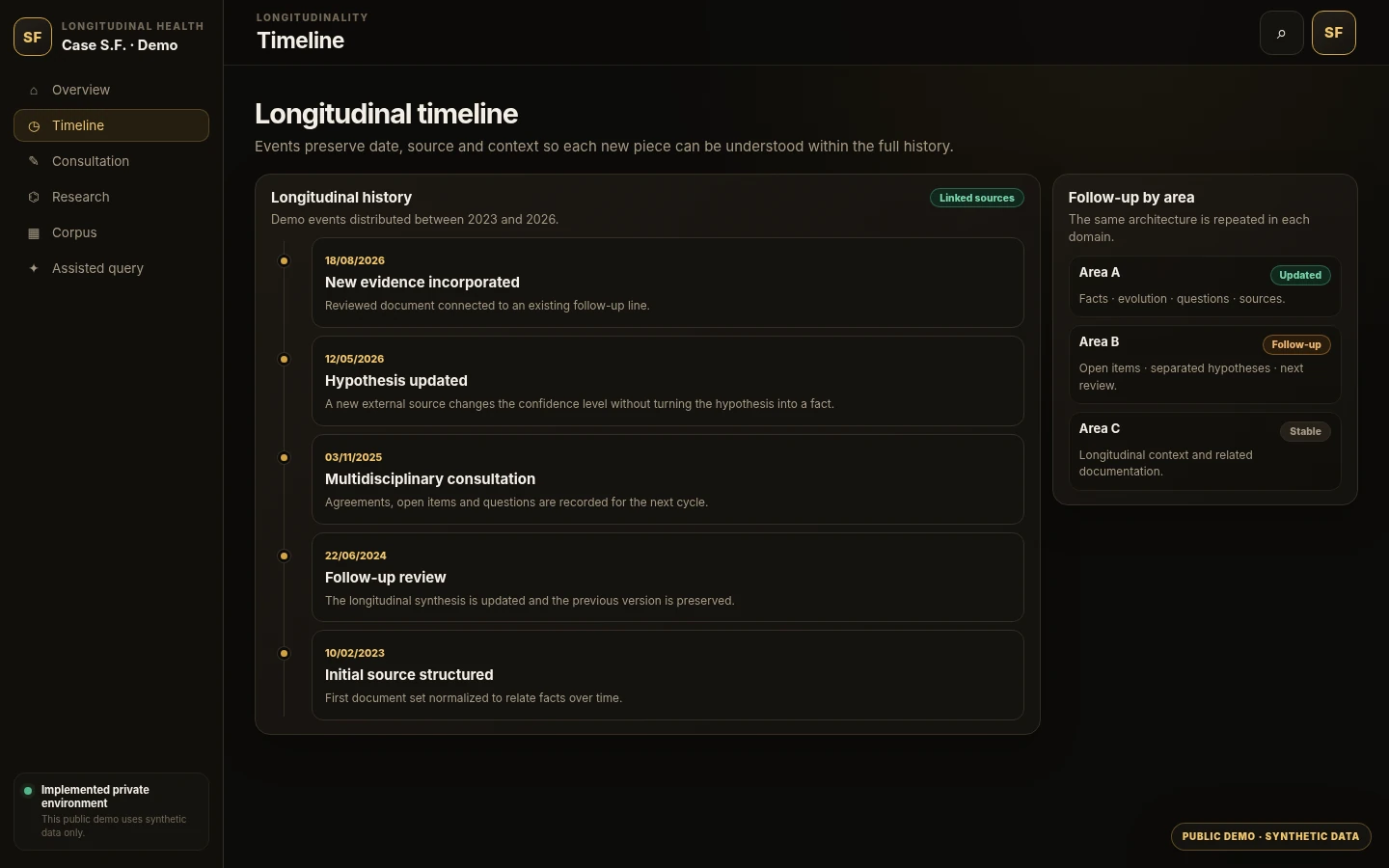Viewport: 1389px width, 868px height.
Task: Open the Hypothesis updated event
Action: 667,381
